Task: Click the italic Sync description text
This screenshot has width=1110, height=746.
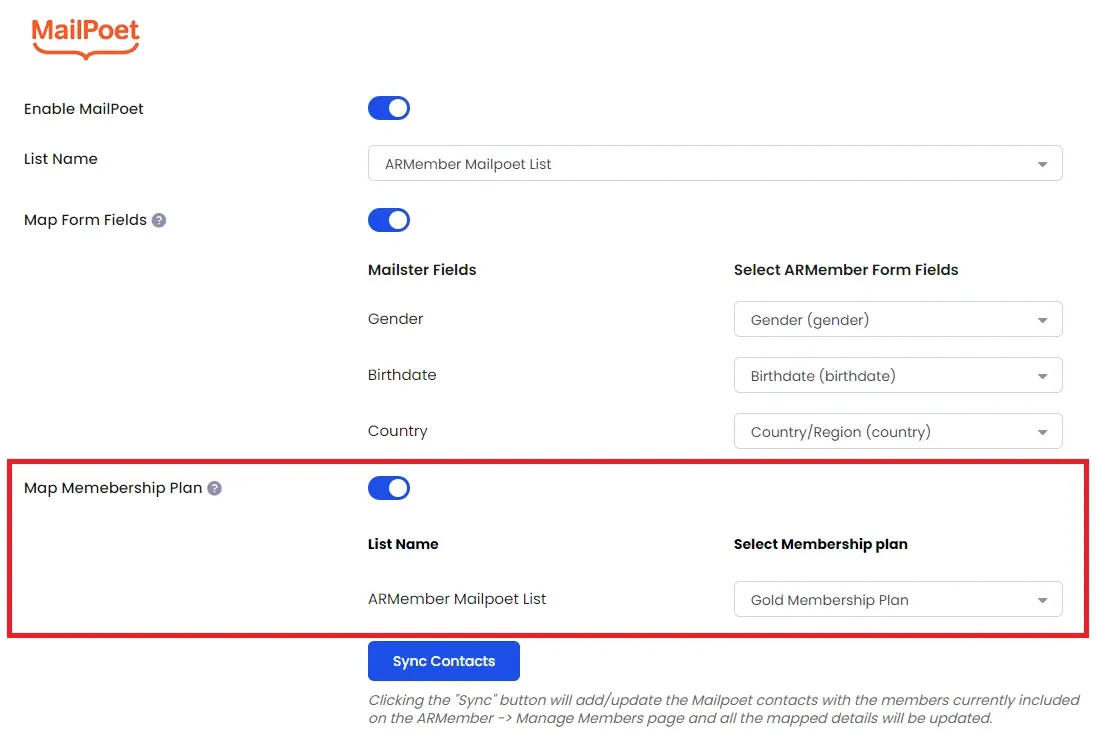Action: click(x=723, y=709)
